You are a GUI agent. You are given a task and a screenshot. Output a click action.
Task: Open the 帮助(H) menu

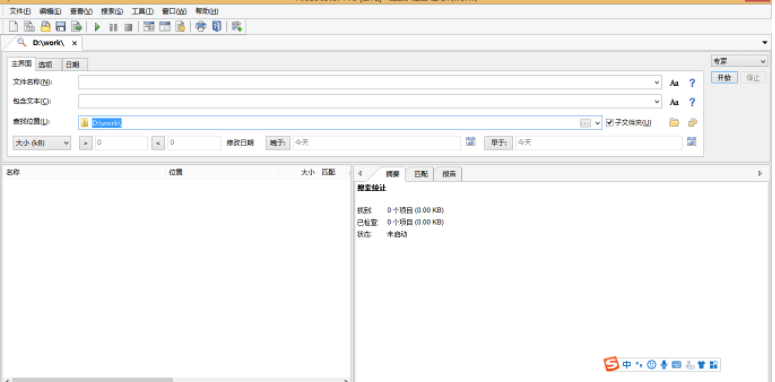point(207,11)
